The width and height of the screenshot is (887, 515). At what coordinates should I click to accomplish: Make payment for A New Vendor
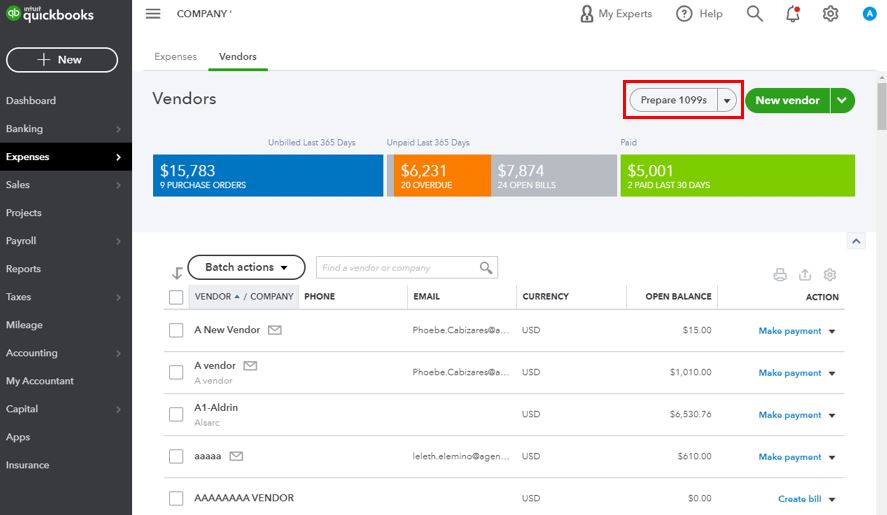790,331
